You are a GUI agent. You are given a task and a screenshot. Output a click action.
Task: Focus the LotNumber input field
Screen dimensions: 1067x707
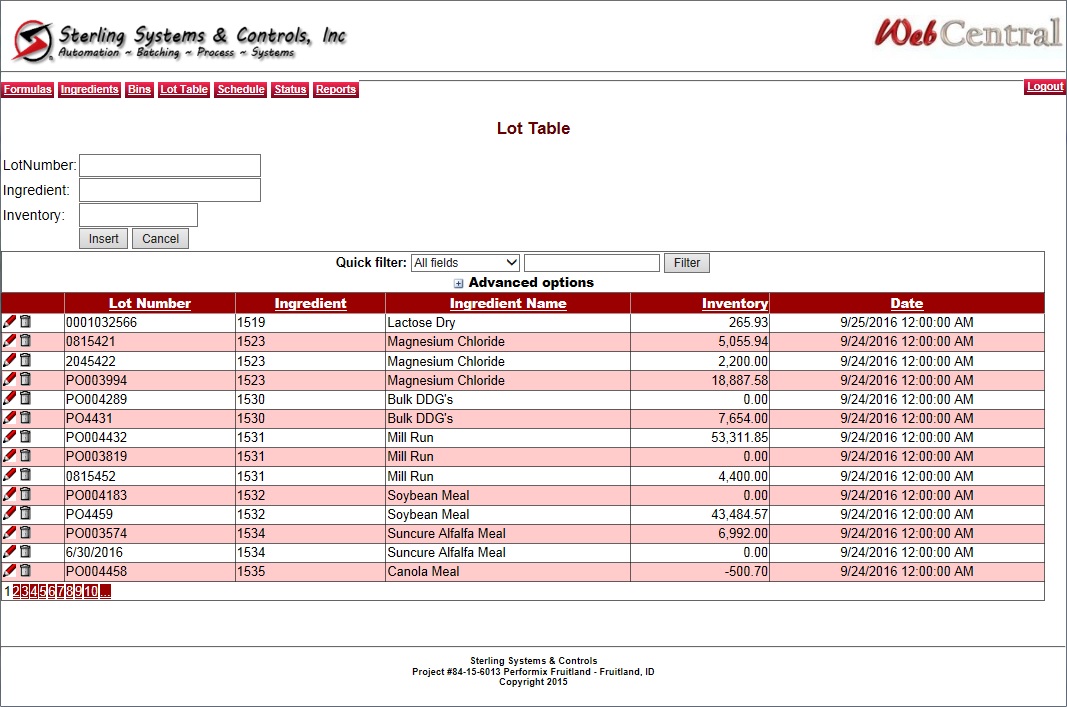tap(170, 165)
